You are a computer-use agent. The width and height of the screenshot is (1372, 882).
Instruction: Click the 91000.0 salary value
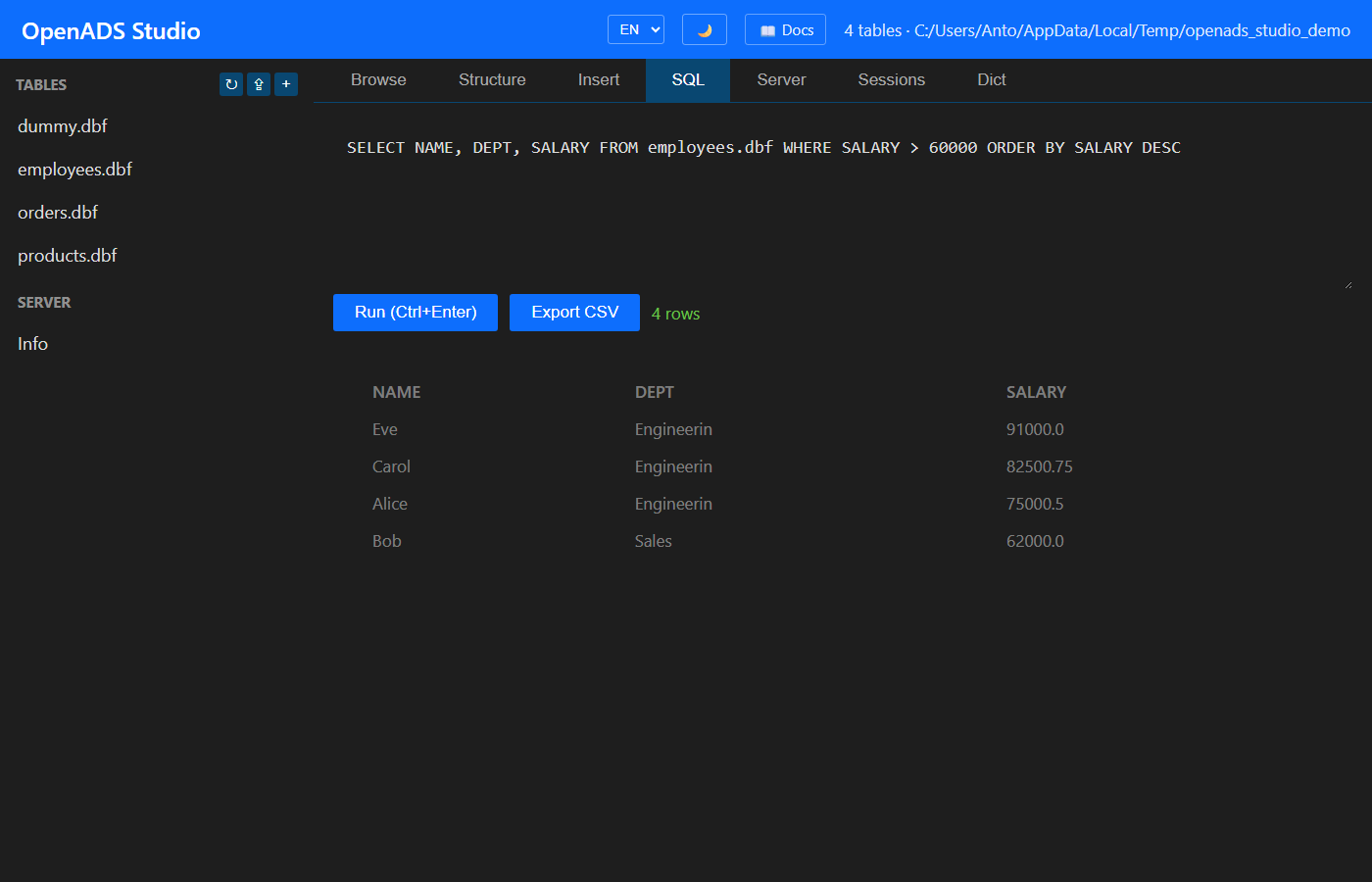point(1035,429)
